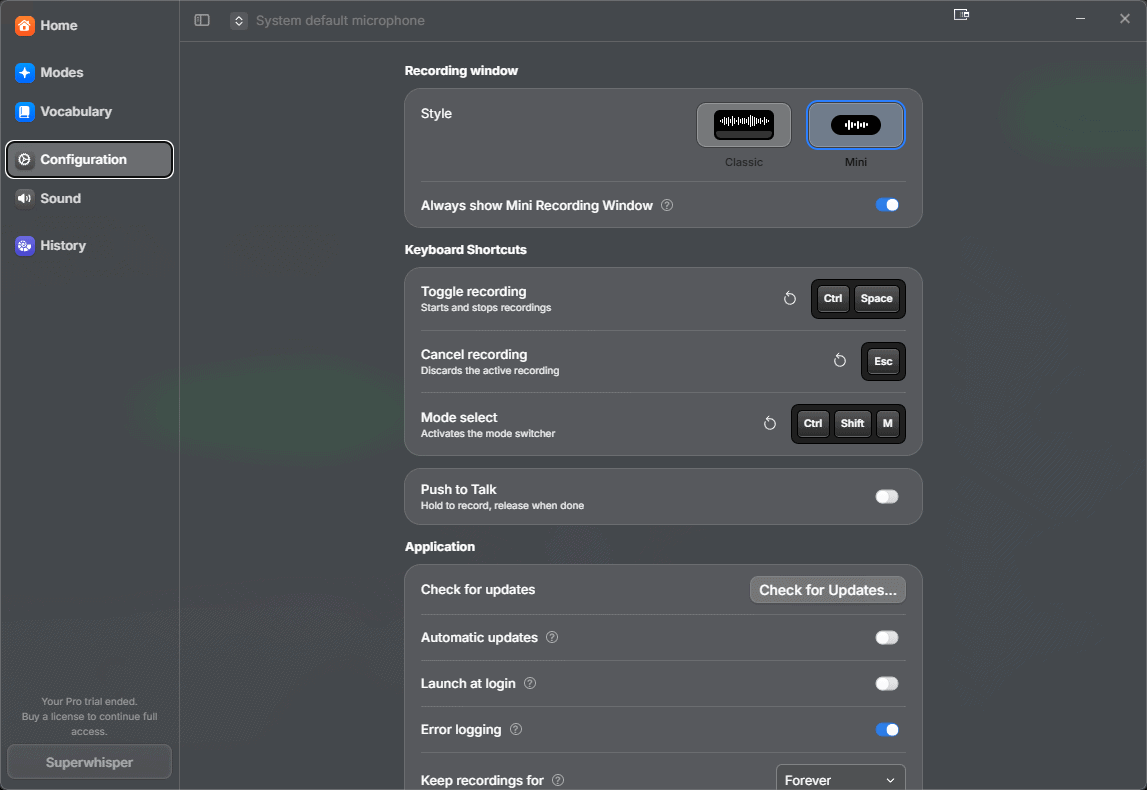Click the Check for Updates button
1147x790 pixels.
click(x=827, y=590)
